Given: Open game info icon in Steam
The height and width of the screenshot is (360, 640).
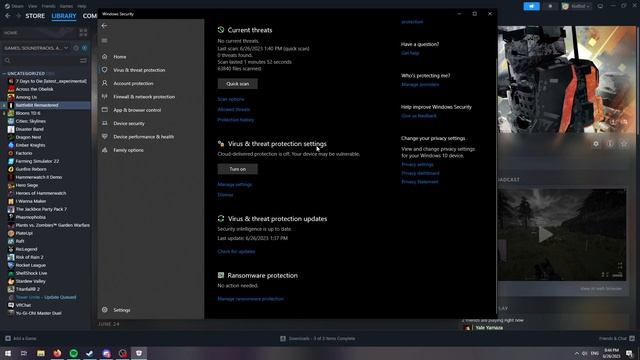Looking at the screenshot, I should [x=610, y=144].
